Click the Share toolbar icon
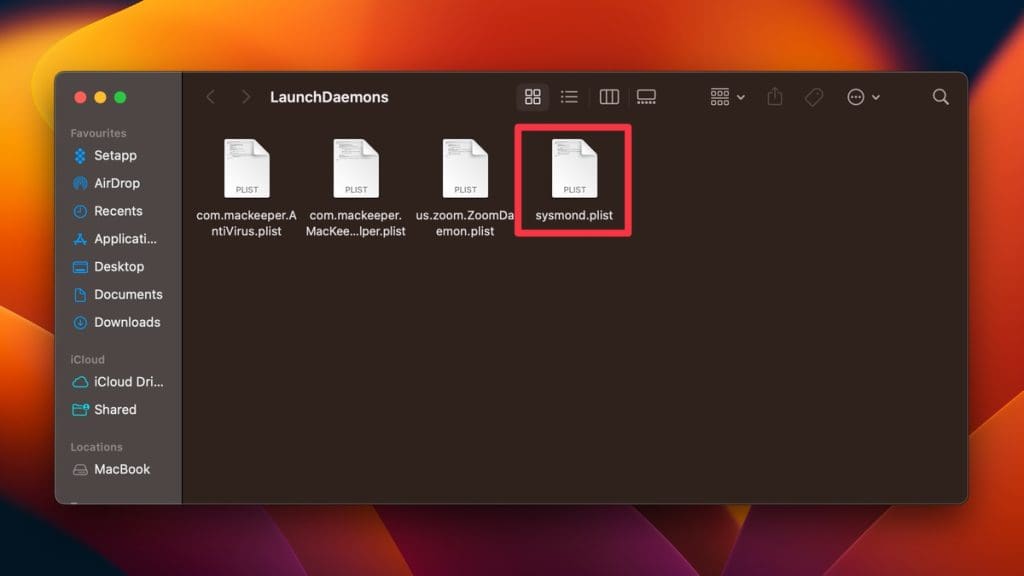 tap(775, 97)
